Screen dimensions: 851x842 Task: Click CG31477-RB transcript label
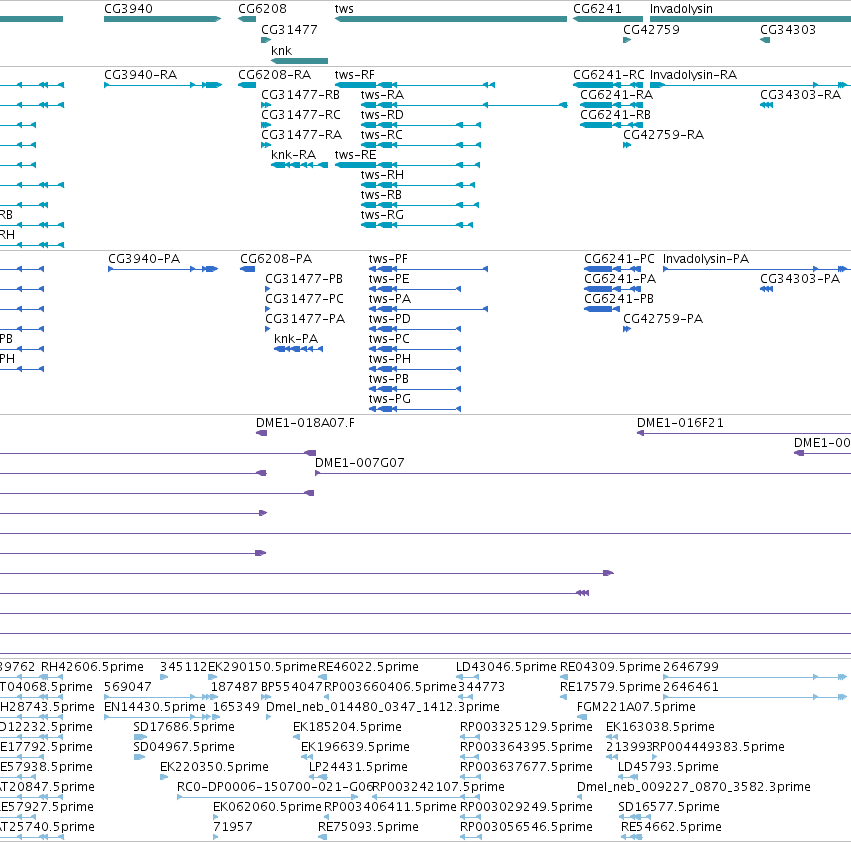point(301,94)
